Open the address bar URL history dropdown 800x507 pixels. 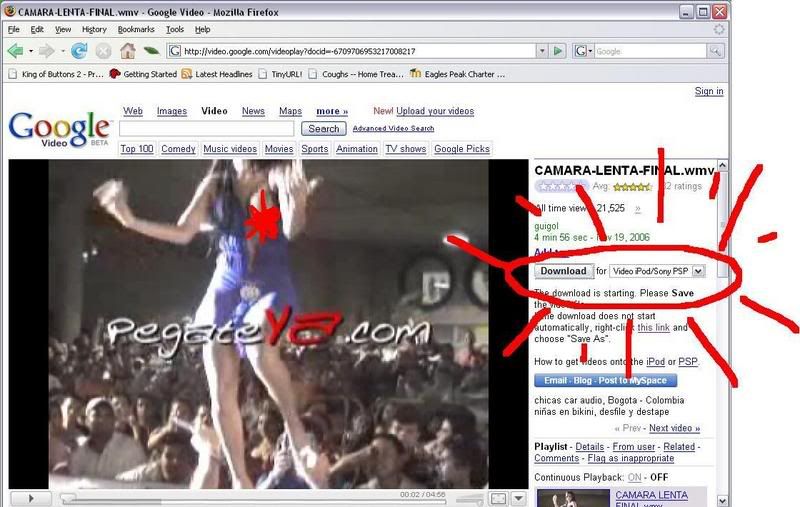(x=542, y=51)
